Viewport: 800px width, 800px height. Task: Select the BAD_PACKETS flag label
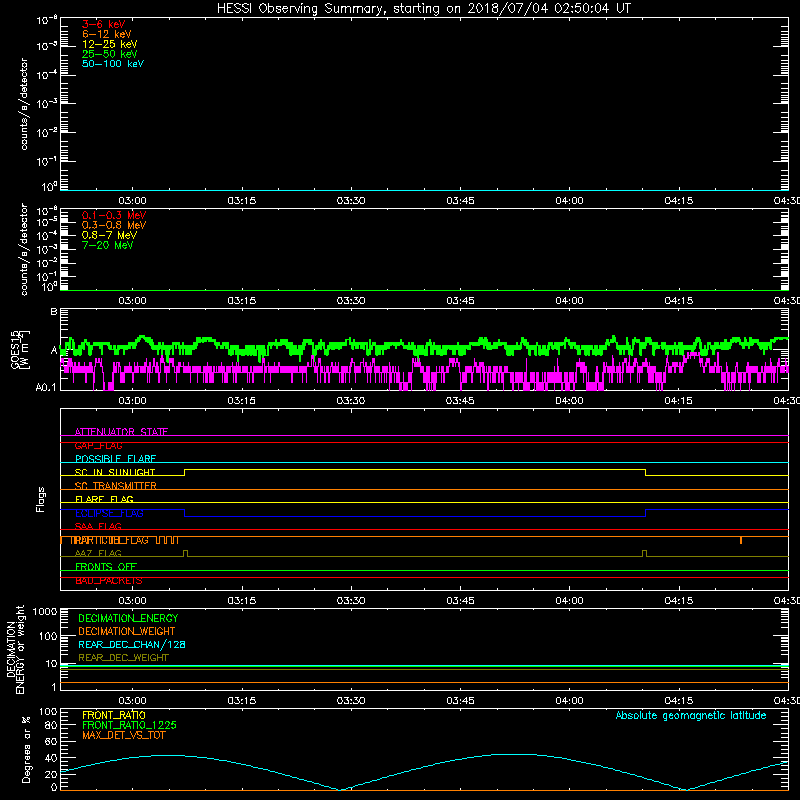[109, 581]
